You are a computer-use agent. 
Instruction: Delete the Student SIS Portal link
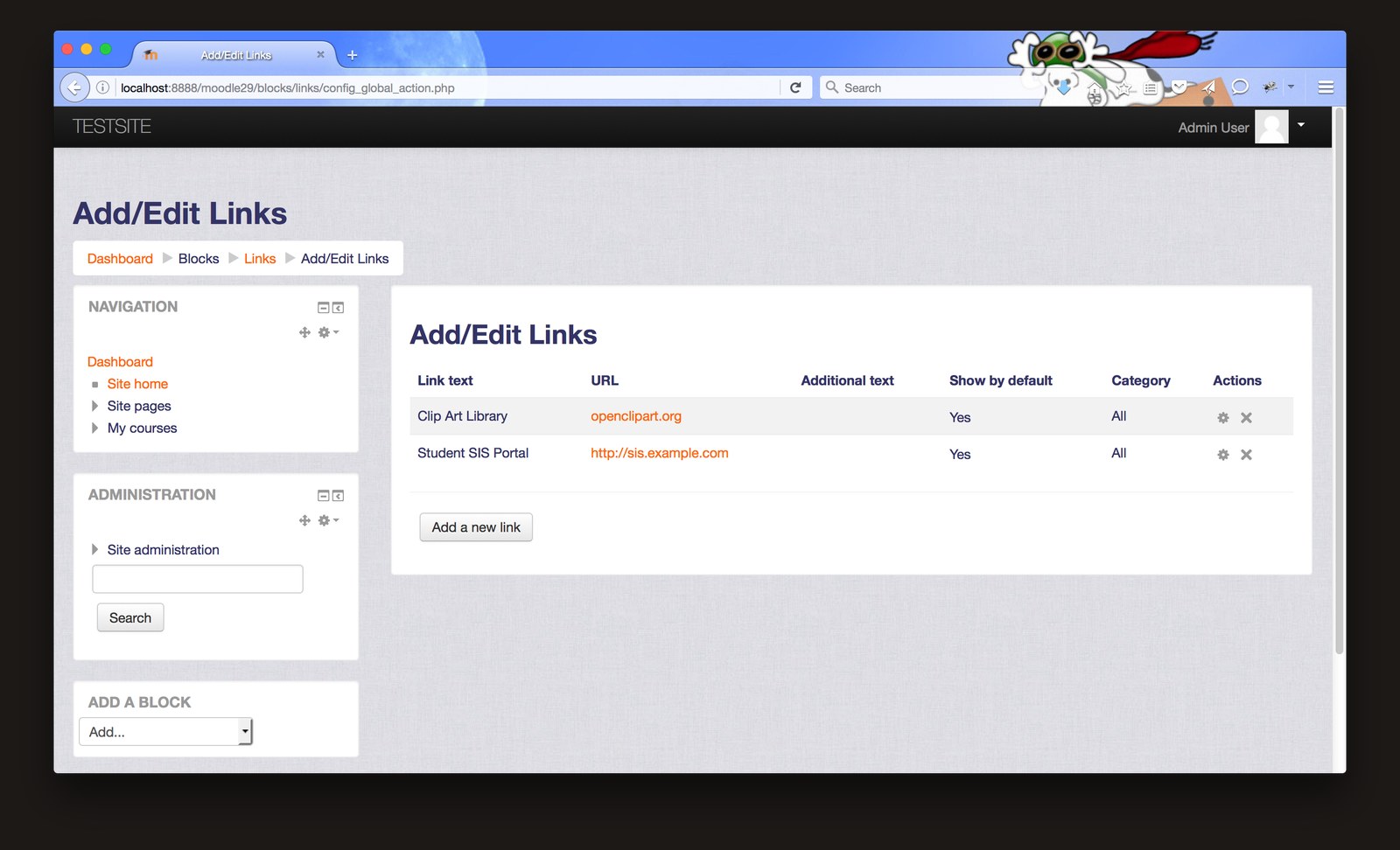click(x=1246, y=455)
